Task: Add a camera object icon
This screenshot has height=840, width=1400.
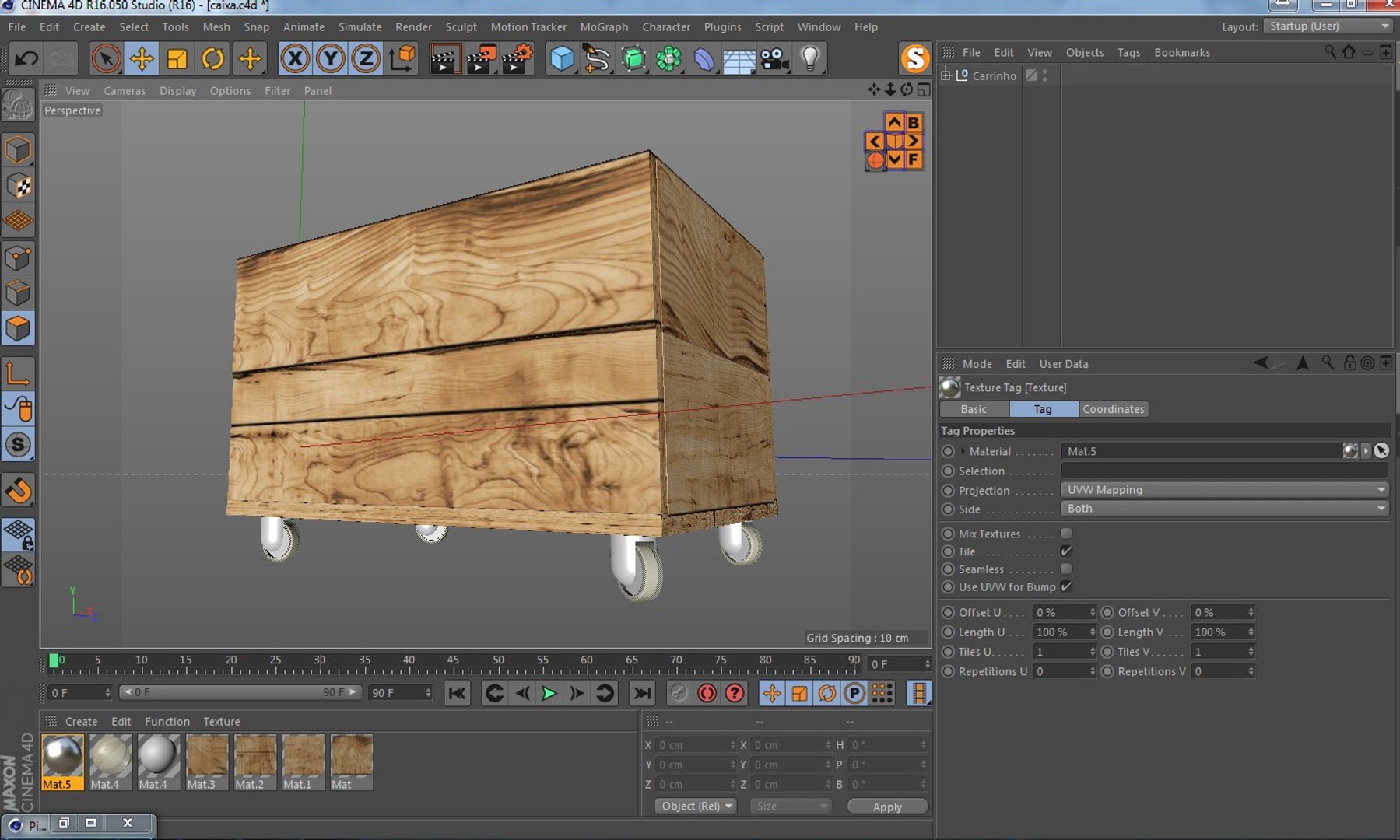Action: (x=774, y=59)
